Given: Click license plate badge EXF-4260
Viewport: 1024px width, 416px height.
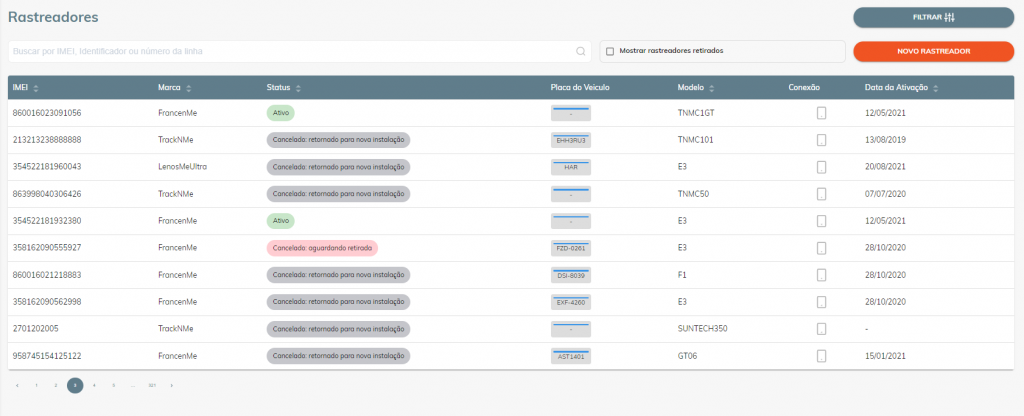Looking at the screenshot, I should click(x=571, y=302).
